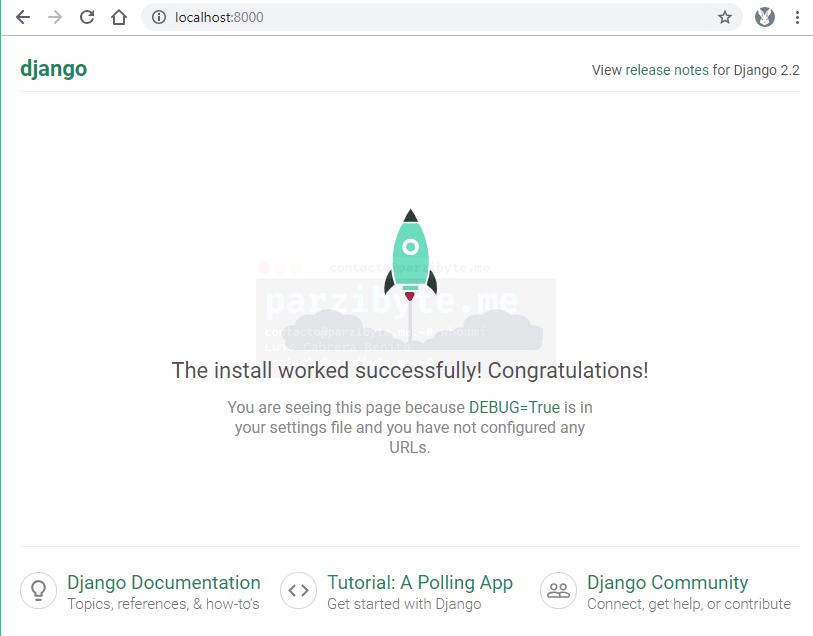This screenshot has width=813, height=636.
Task: Open the Django Documentation link
Action: [164, 583]
